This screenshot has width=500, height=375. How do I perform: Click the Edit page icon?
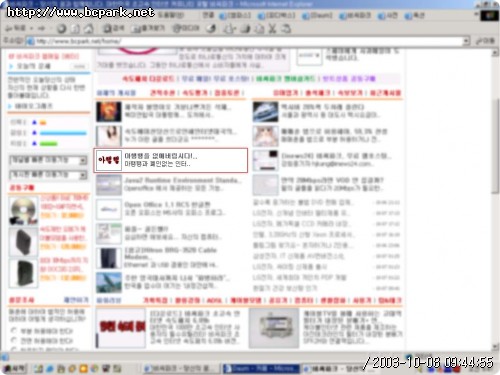(x=259, y=29)
